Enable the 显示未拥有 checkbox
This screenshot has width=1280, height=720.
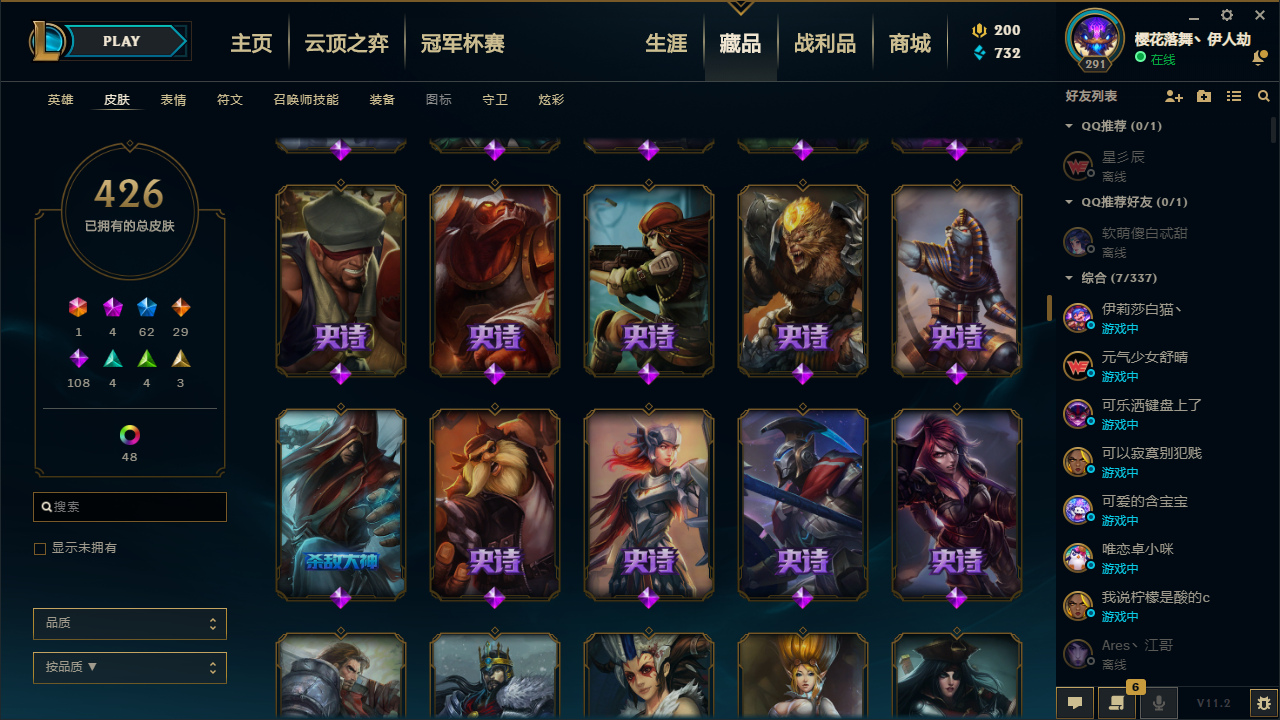pos(40,549)
